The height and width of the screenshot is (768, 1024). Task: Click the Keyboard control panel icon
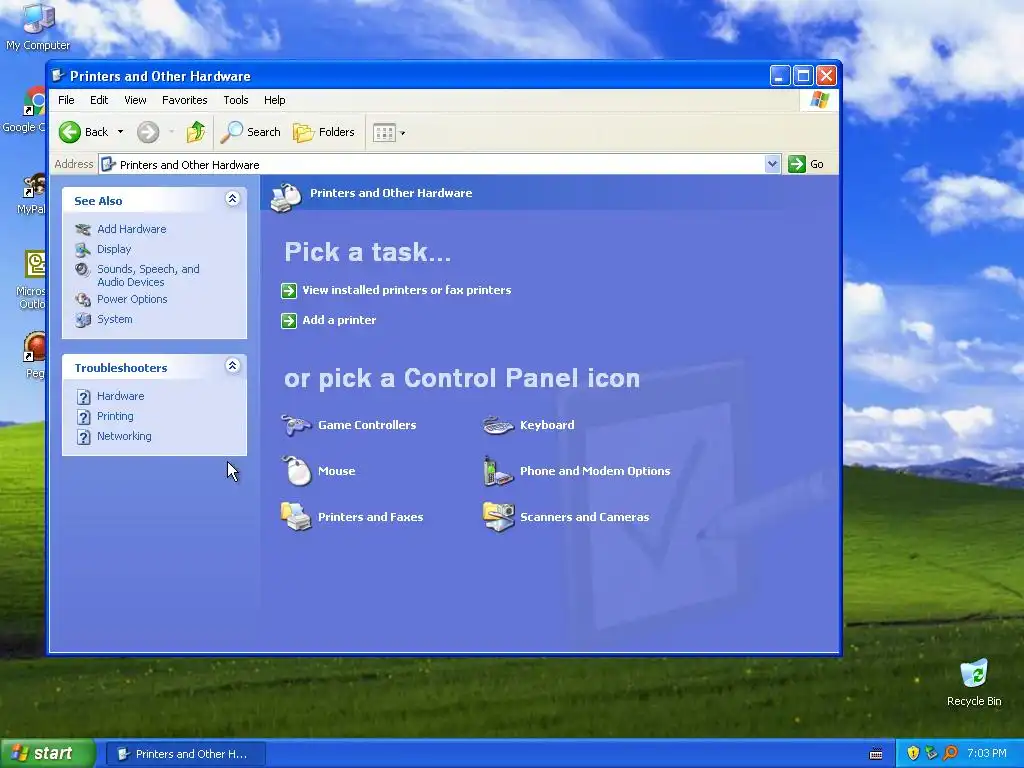[x=498, y=426]
